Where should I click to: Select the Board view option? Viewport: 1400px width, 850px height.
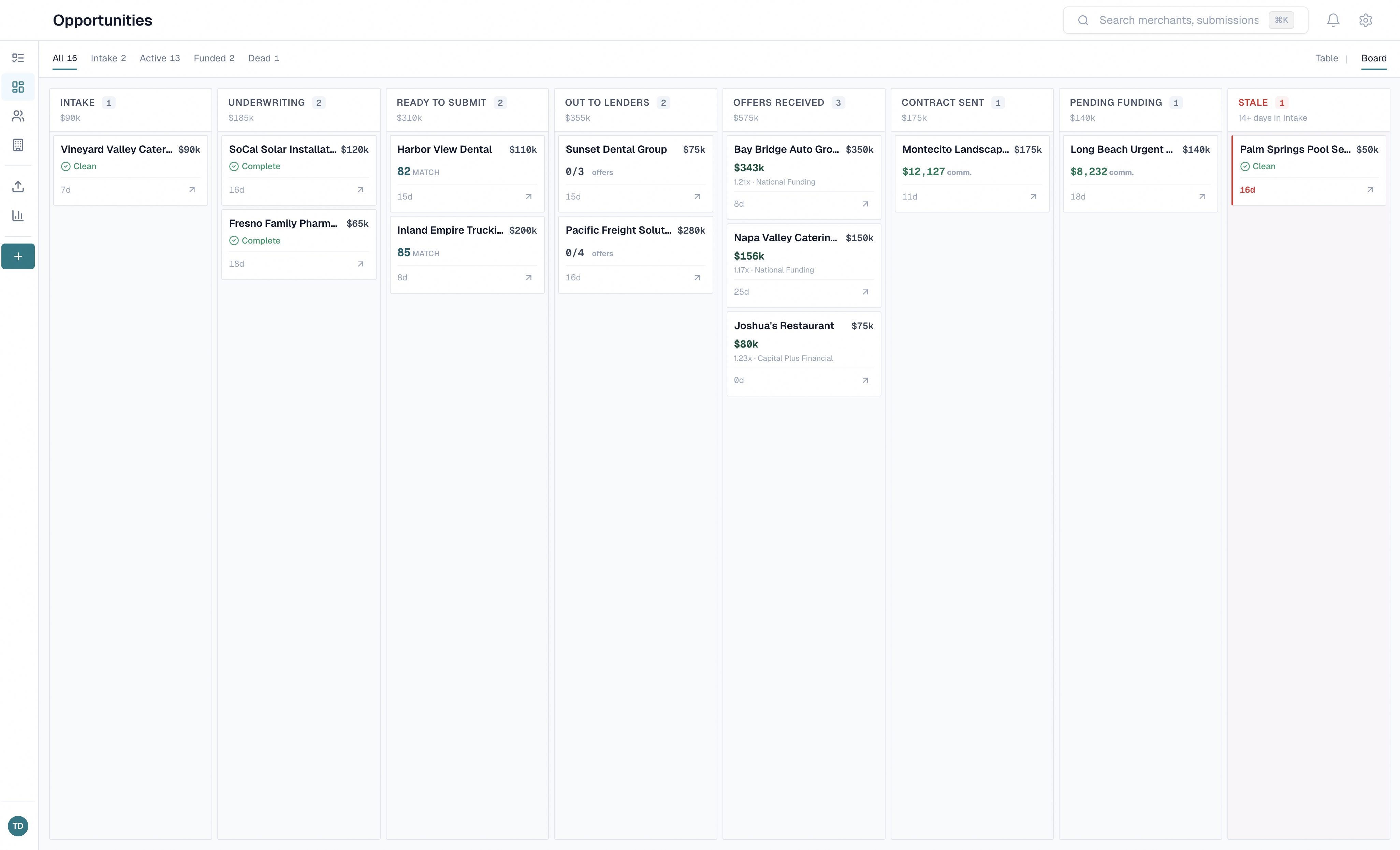(x=1373, y=58)
